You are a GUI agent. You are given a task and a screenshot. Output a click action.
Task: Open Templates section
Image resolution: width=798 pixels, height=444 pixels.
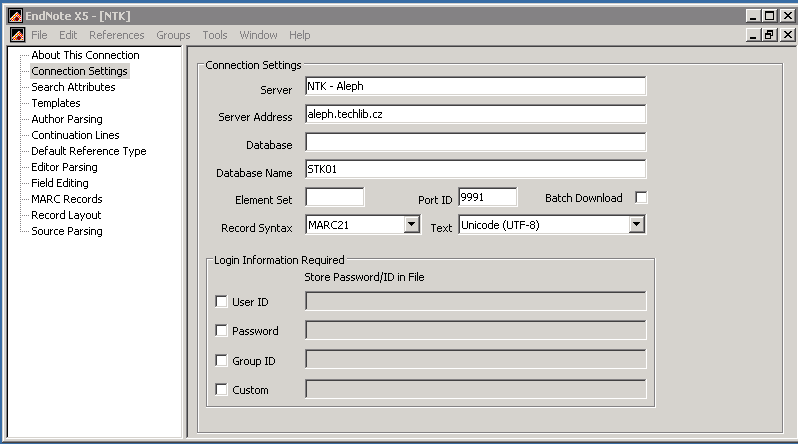[55, 103]
